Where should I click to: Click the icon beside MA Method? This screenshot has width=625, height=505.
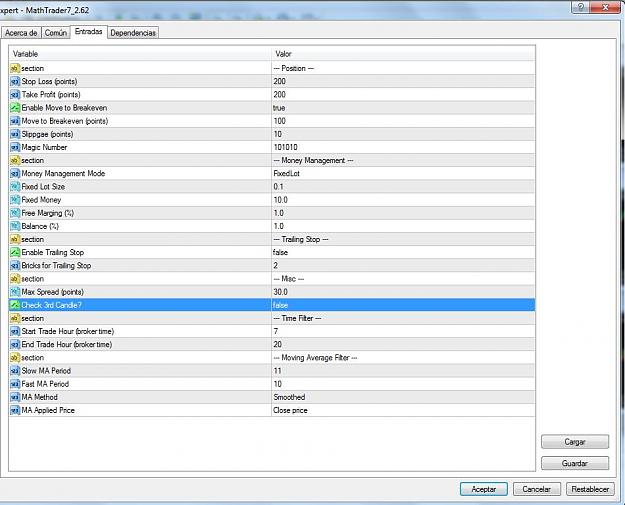pos(15,397)
